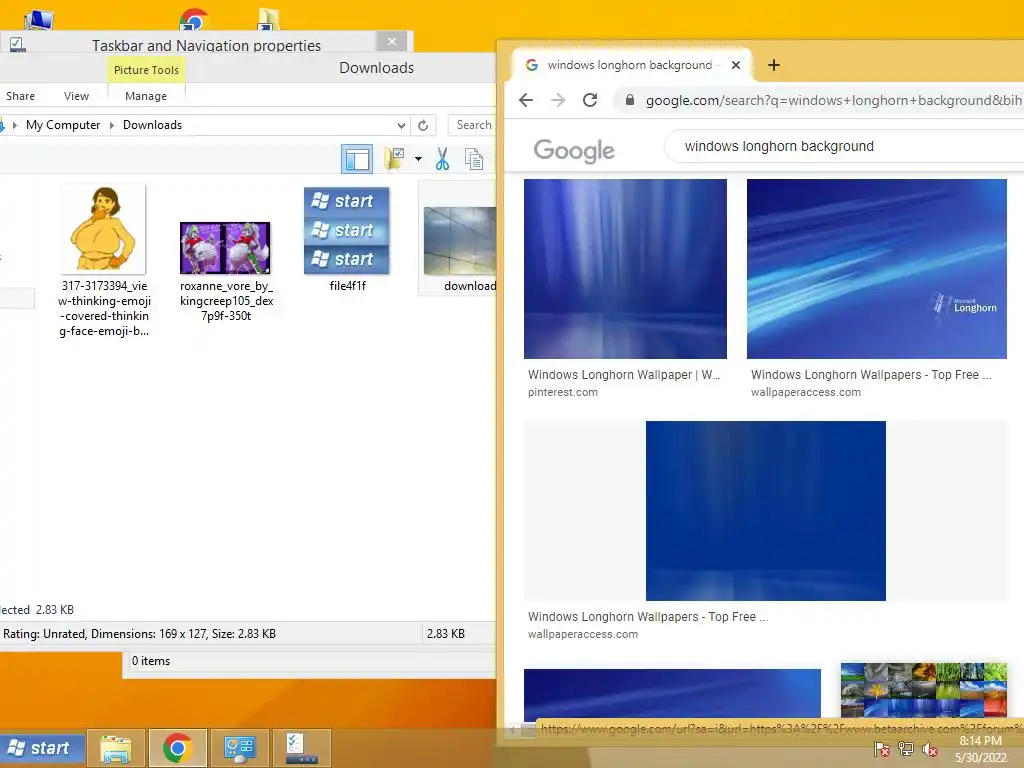This screenshot has width=1024, height=768.
Task: Open the colorful wallpaper collage thumbnail
Action: pos(923,690)
